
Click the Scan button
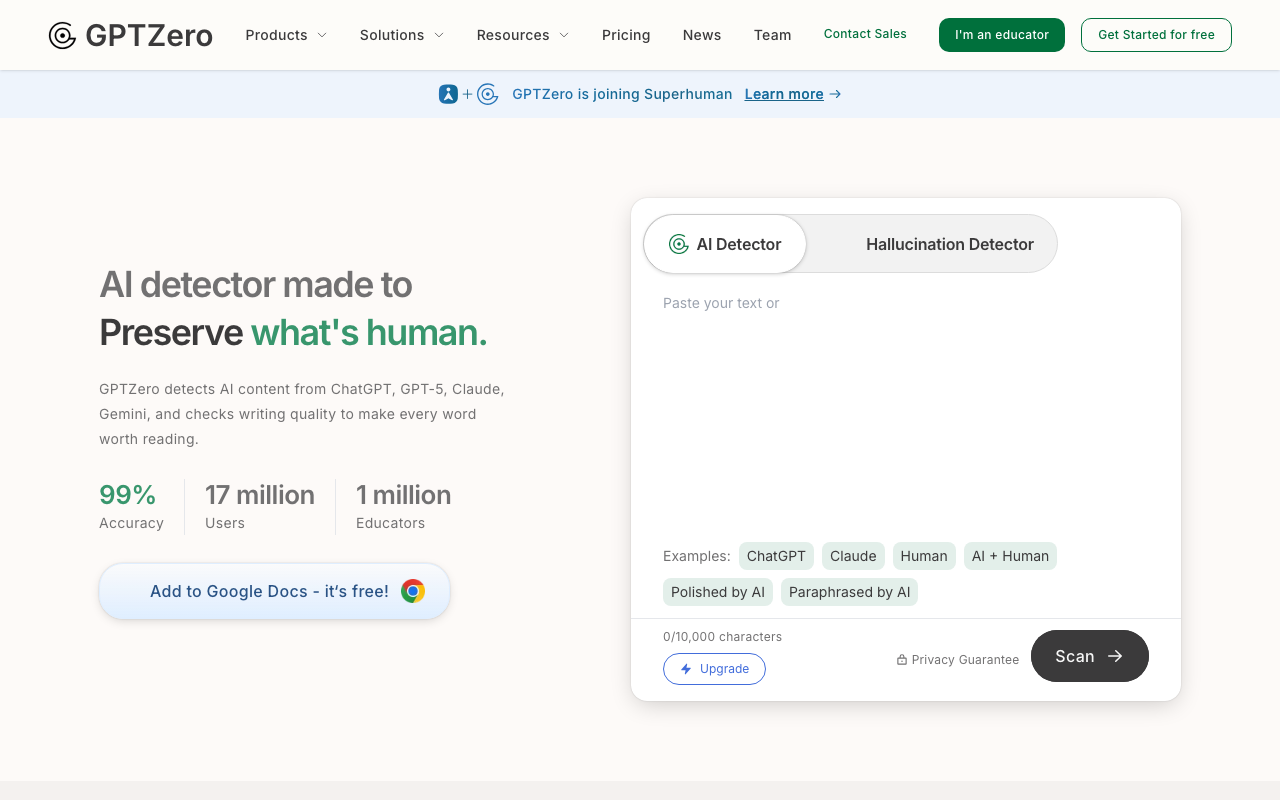pyautogui.click(x=1090, y=656)
